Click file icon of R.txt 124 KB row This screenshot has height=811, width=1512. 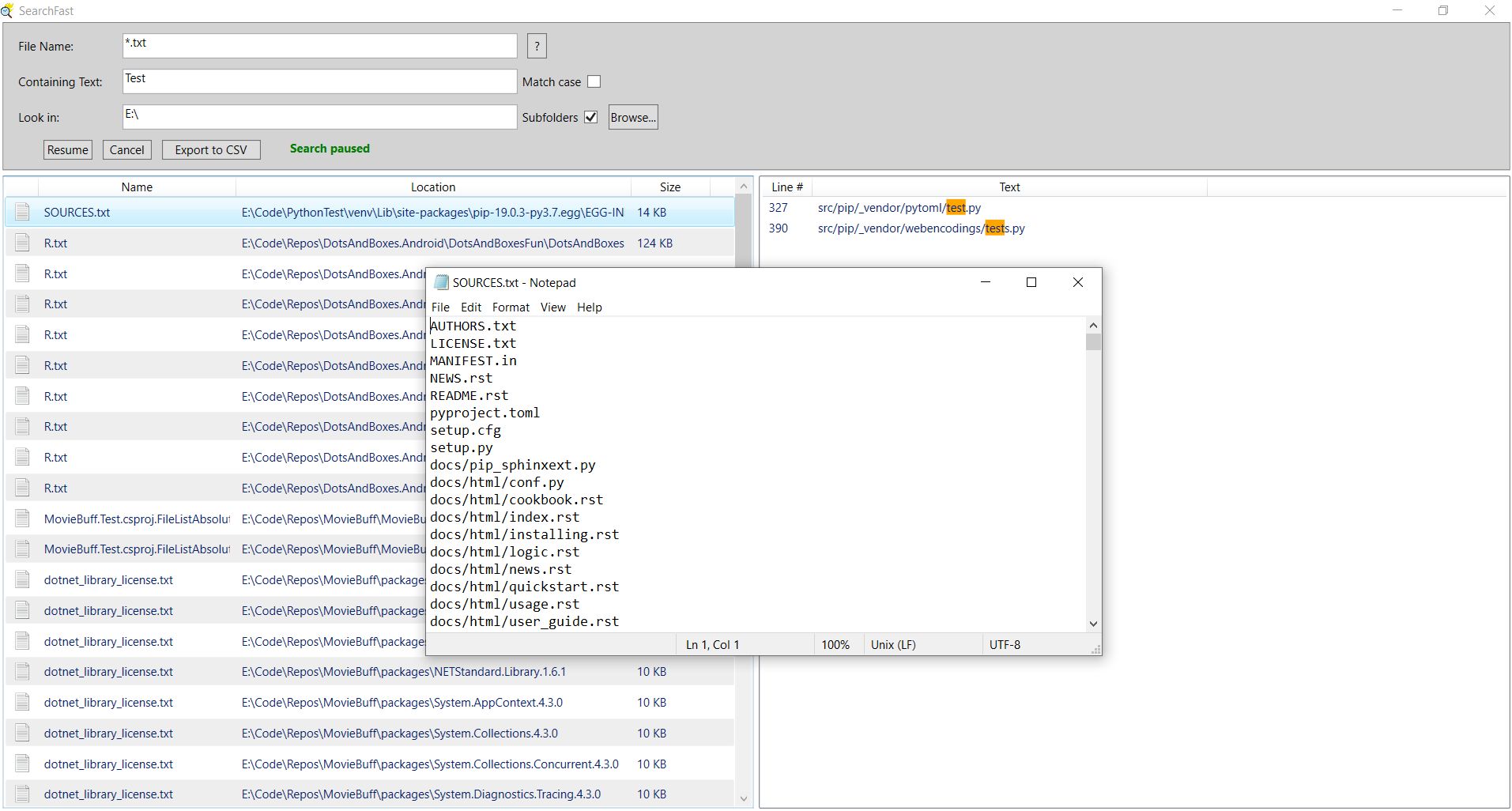click(x=23, y=243)
